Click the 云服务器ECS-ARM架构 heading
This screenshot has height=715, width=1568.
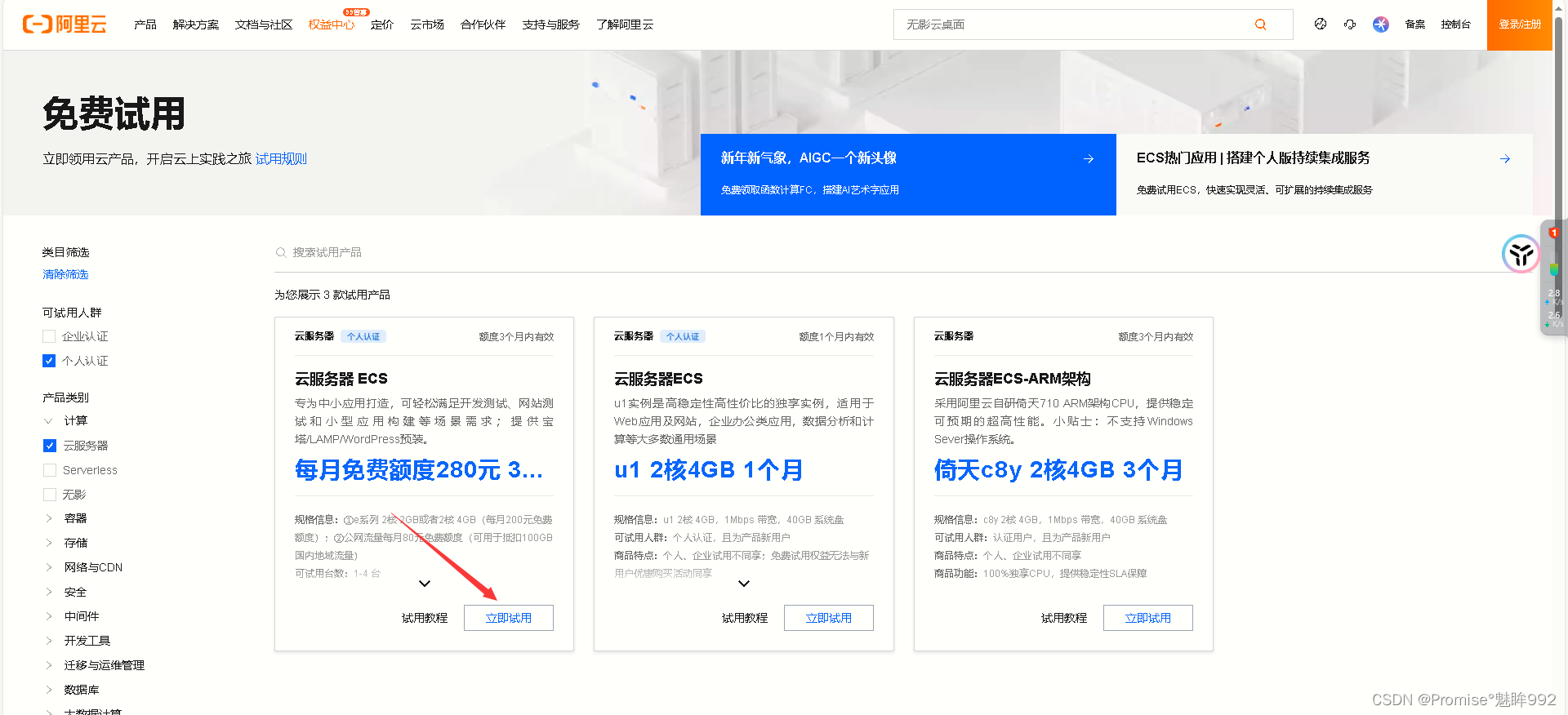1013,379
